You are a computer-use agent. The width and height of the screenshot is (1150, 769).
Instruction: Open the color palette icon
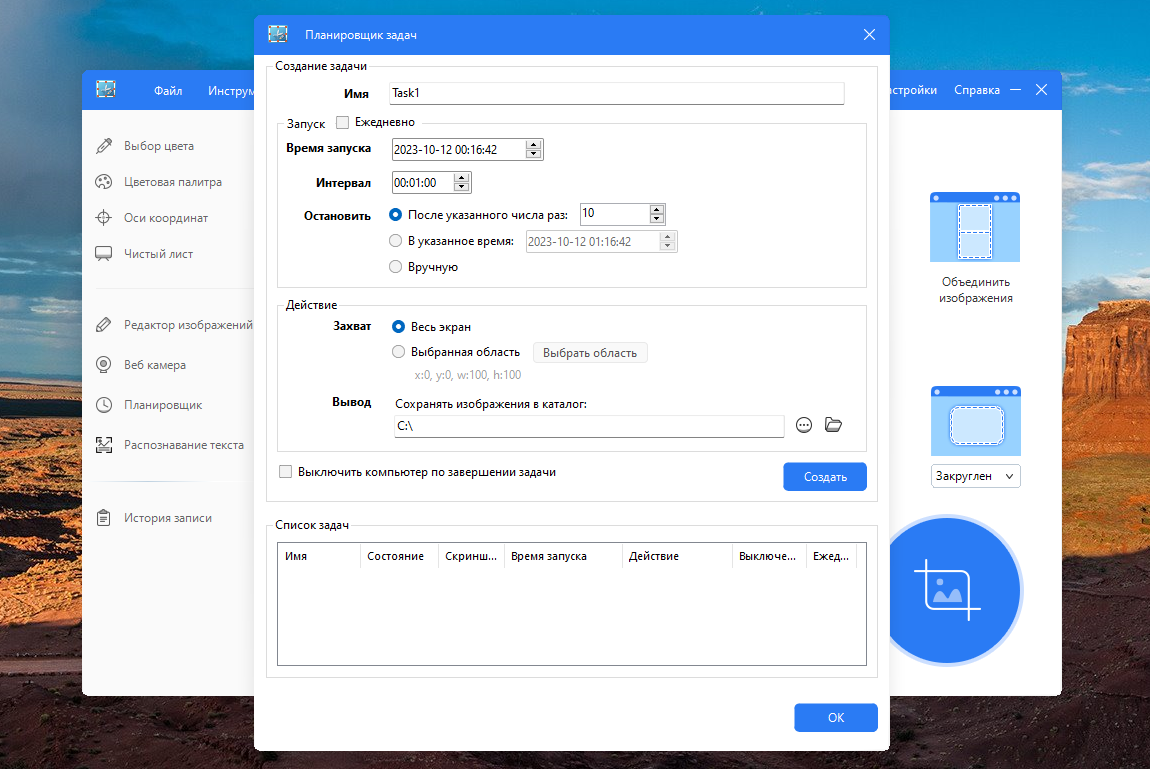coord(104,182)
